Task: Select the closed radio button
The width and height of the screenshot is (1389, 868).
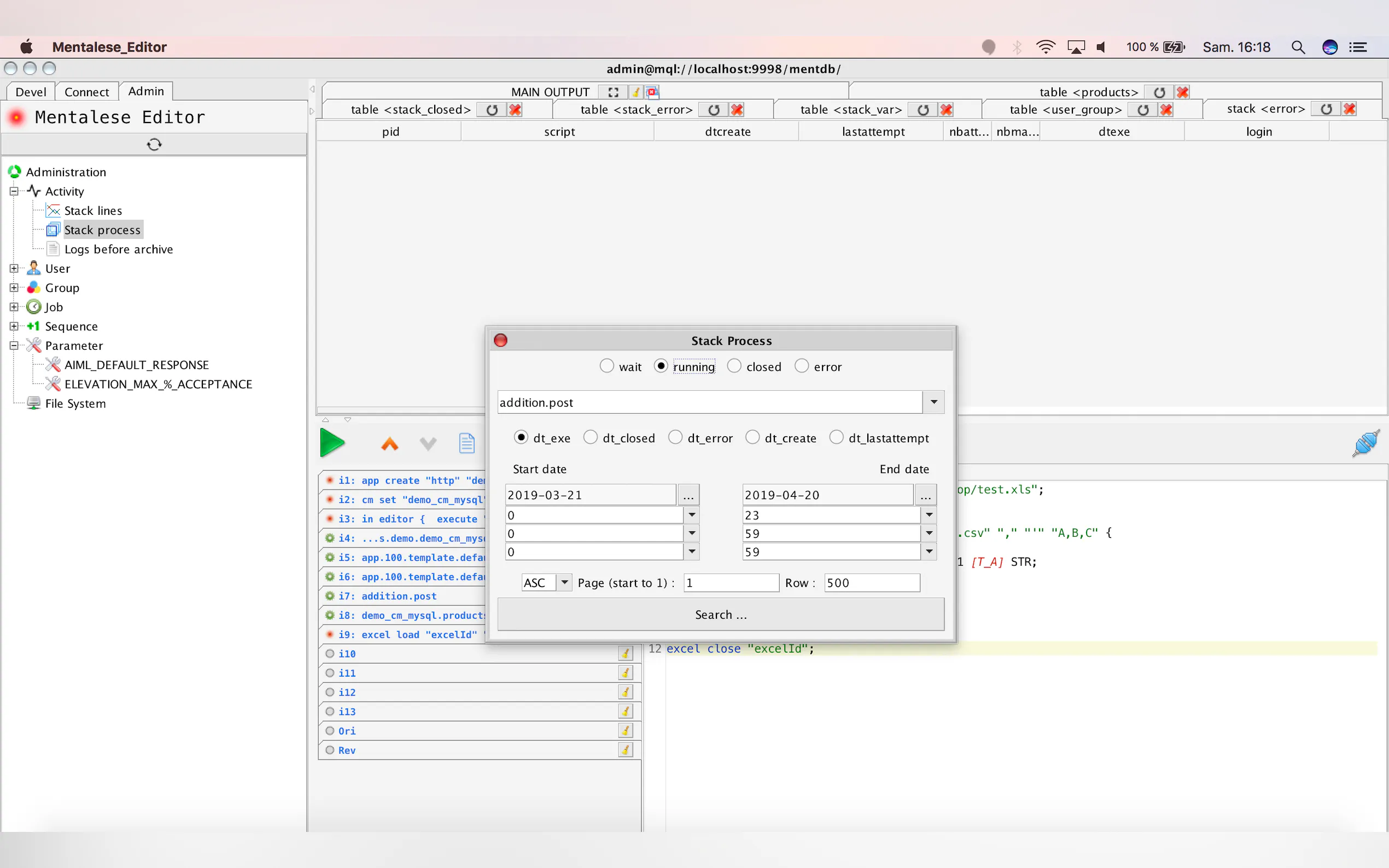Action: [x=734, y=366]
